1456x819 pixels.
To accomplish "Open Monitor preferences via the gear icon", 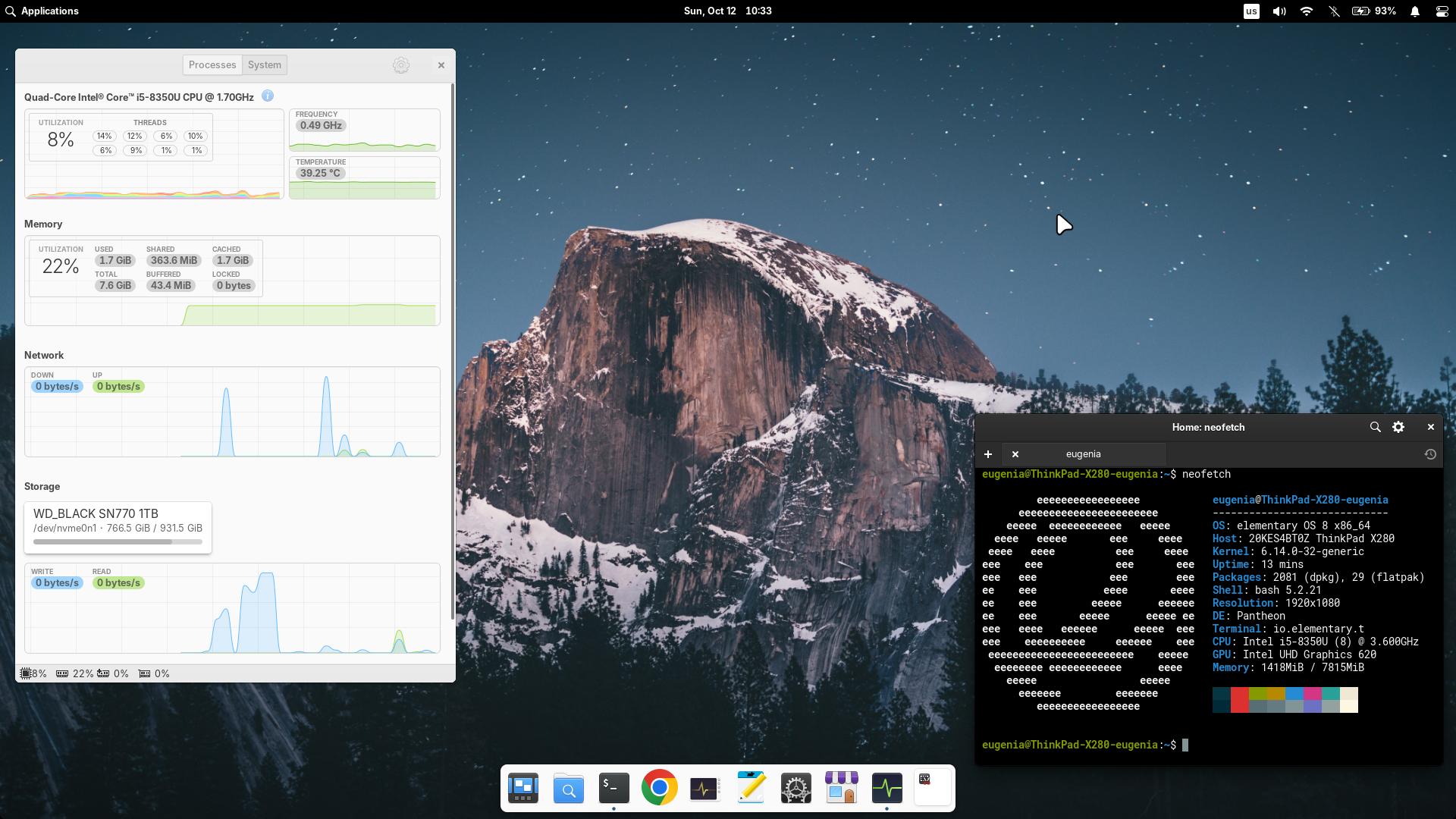I will click(x=401, y=65).
